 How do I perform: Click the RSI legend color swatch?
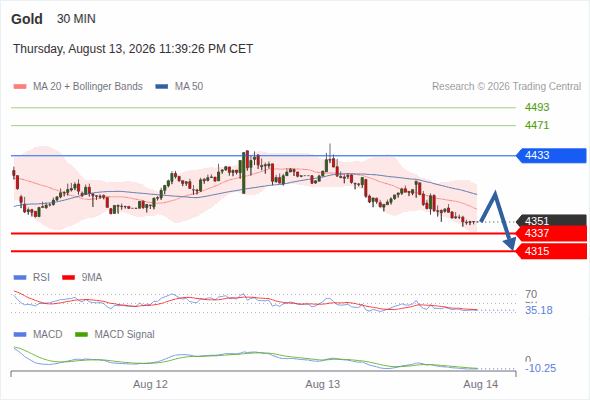click(20, 278)
